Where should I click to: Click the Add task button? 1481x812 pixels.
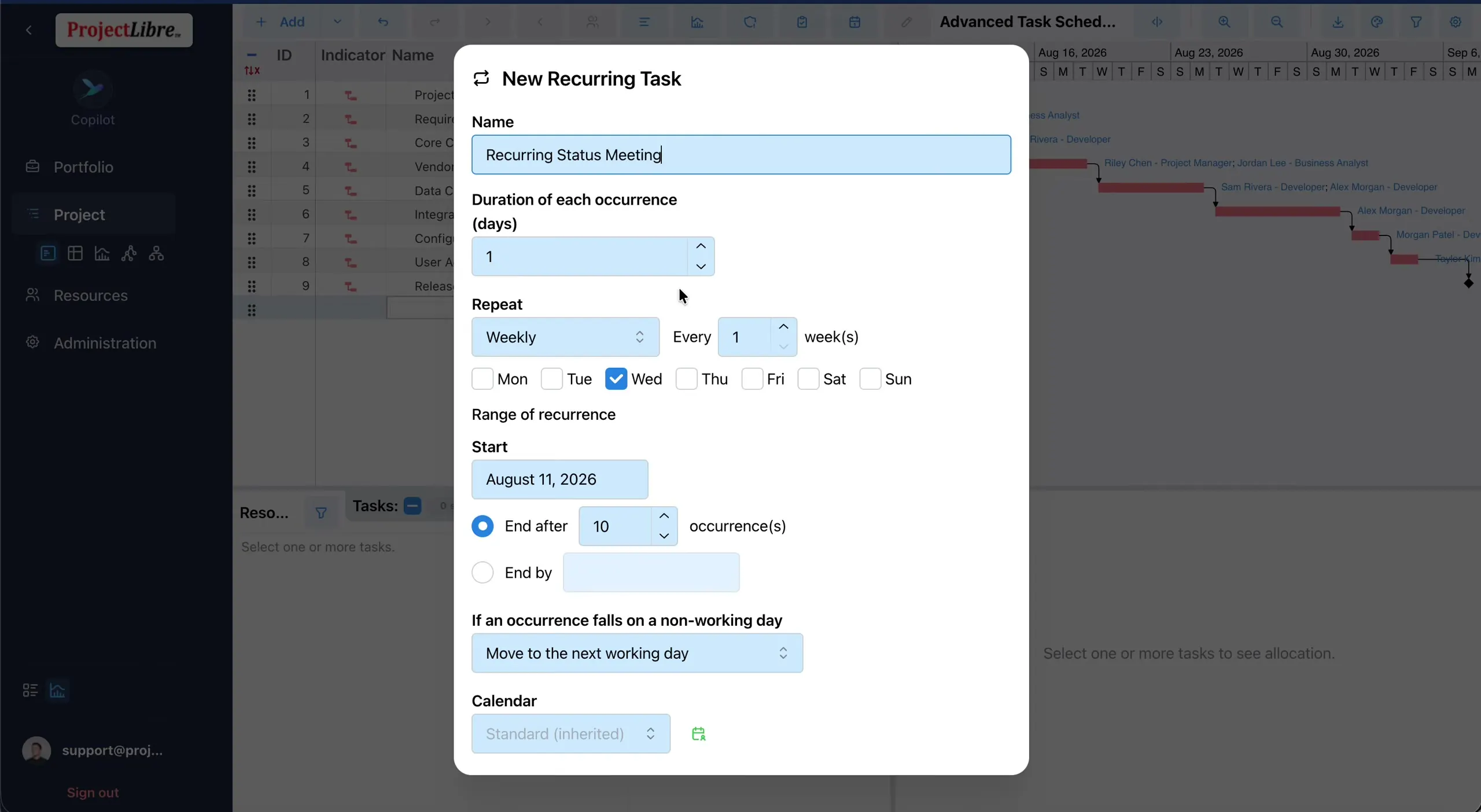281,22
